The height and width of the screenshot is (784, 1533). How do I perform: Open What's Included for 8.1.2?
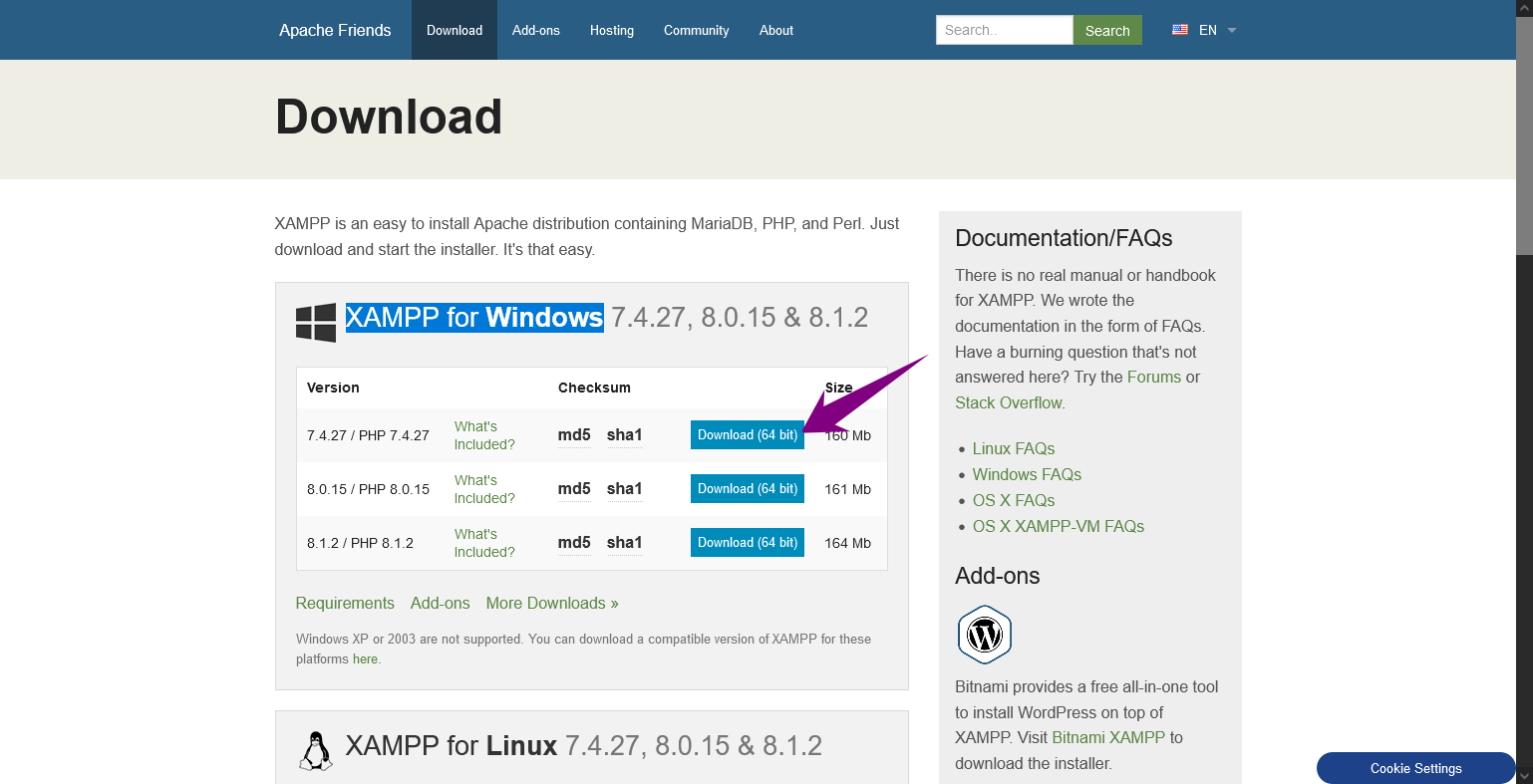[484, 543]
